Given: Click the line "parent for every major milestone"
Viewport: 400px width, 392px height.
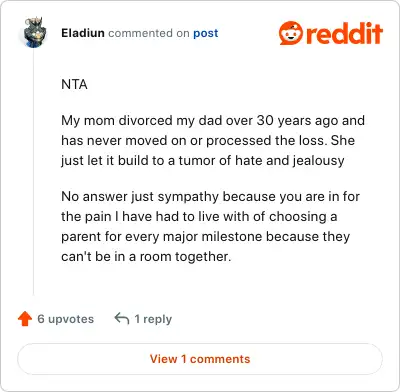Looking at the screenshot, I should (x=206, y=236).
